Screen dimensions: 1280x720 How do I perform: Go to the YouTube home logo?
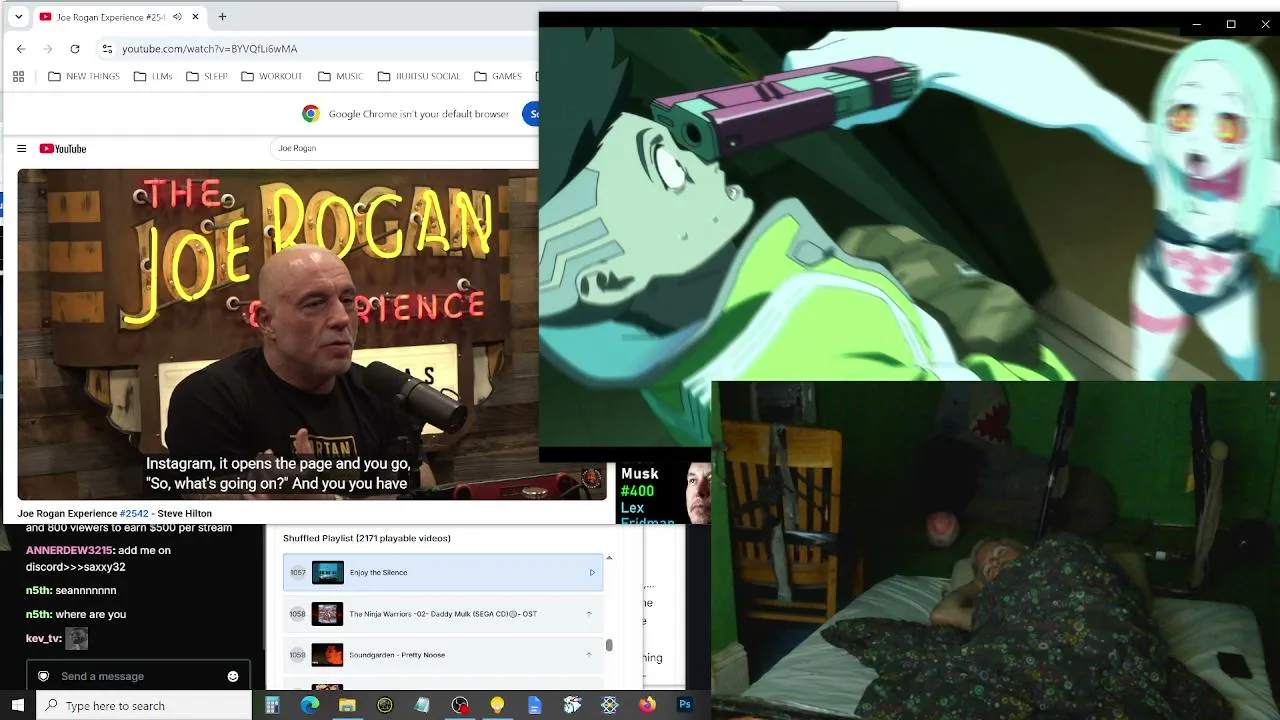(63, 149)
